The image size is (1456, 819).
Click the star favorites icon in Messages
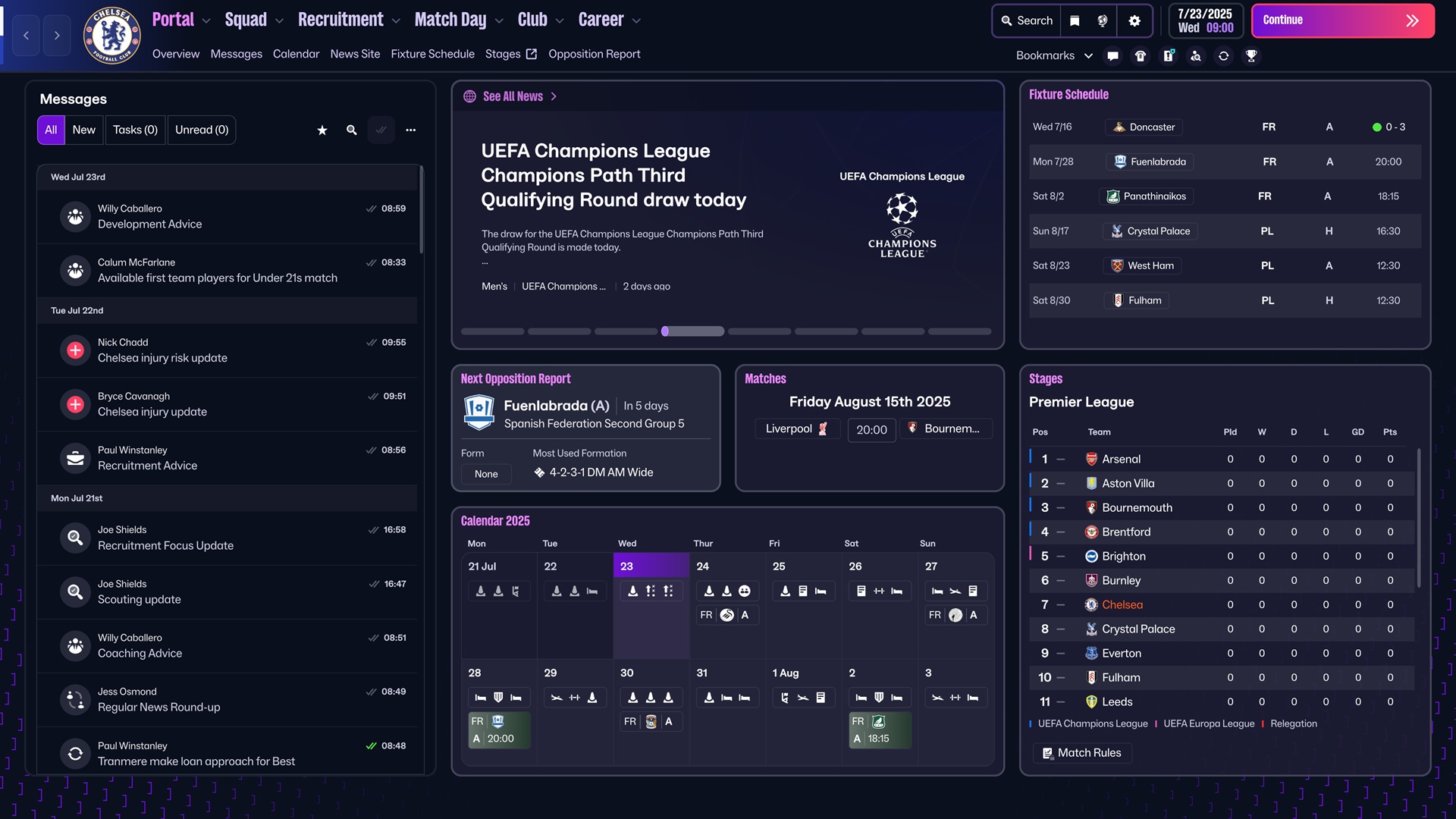[322, 130]
